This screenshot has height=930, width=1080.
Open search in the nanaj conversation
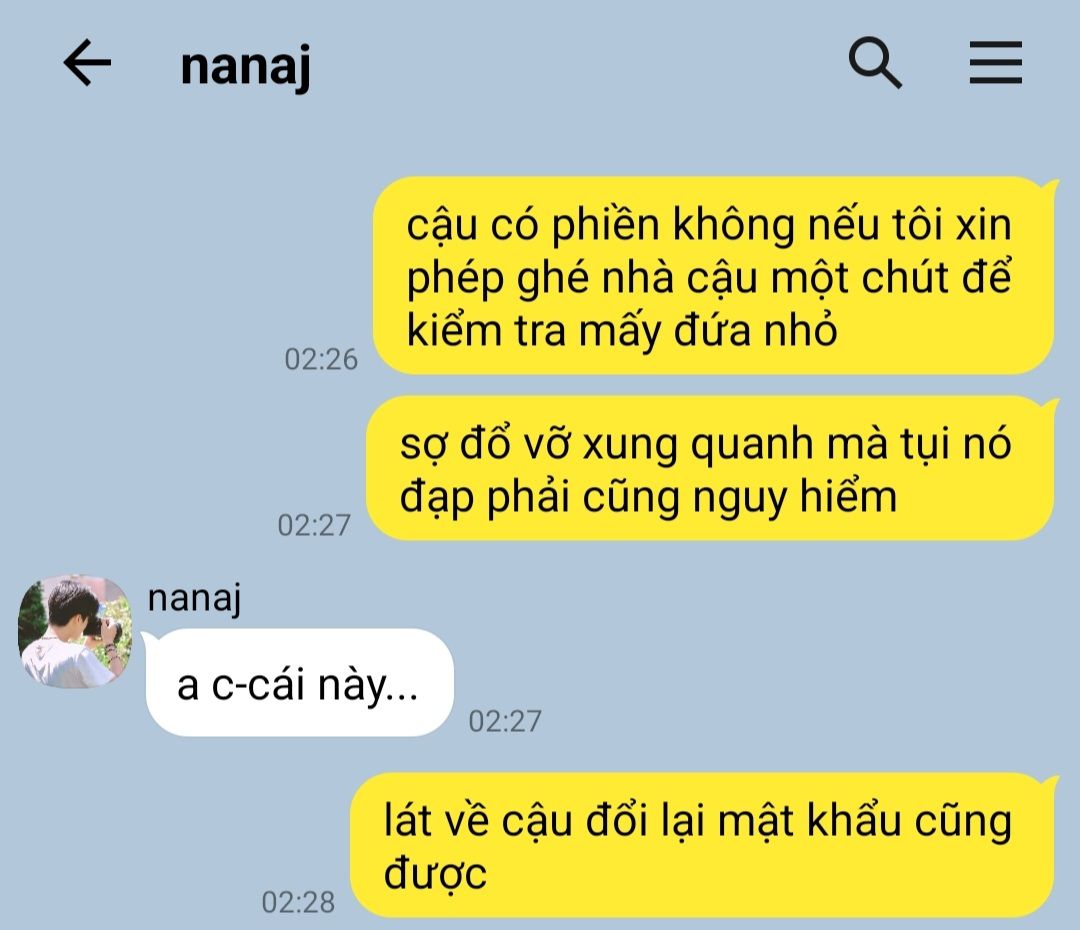[875, 63]
